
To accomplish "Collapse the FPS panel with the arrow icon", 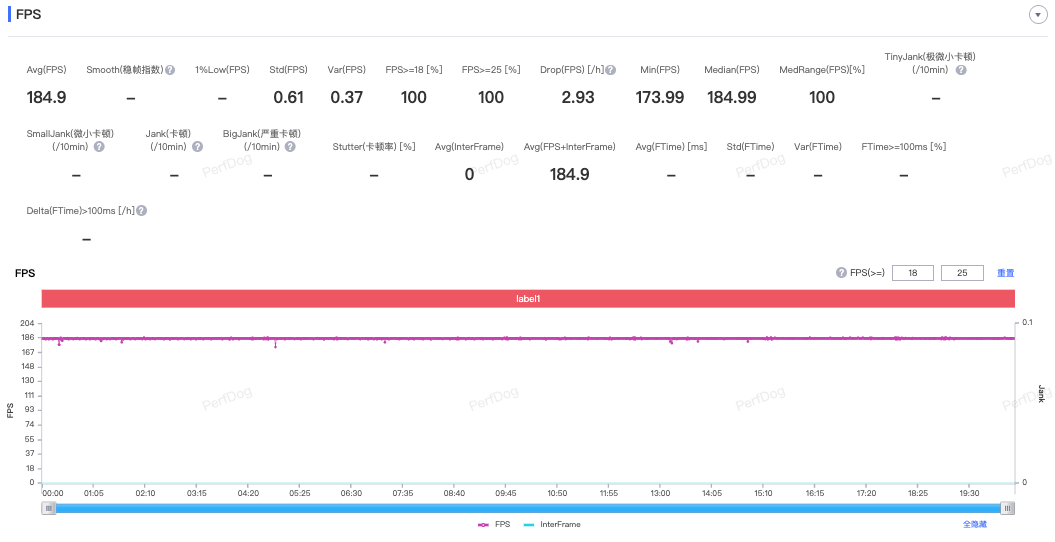I will point(1038,15).
